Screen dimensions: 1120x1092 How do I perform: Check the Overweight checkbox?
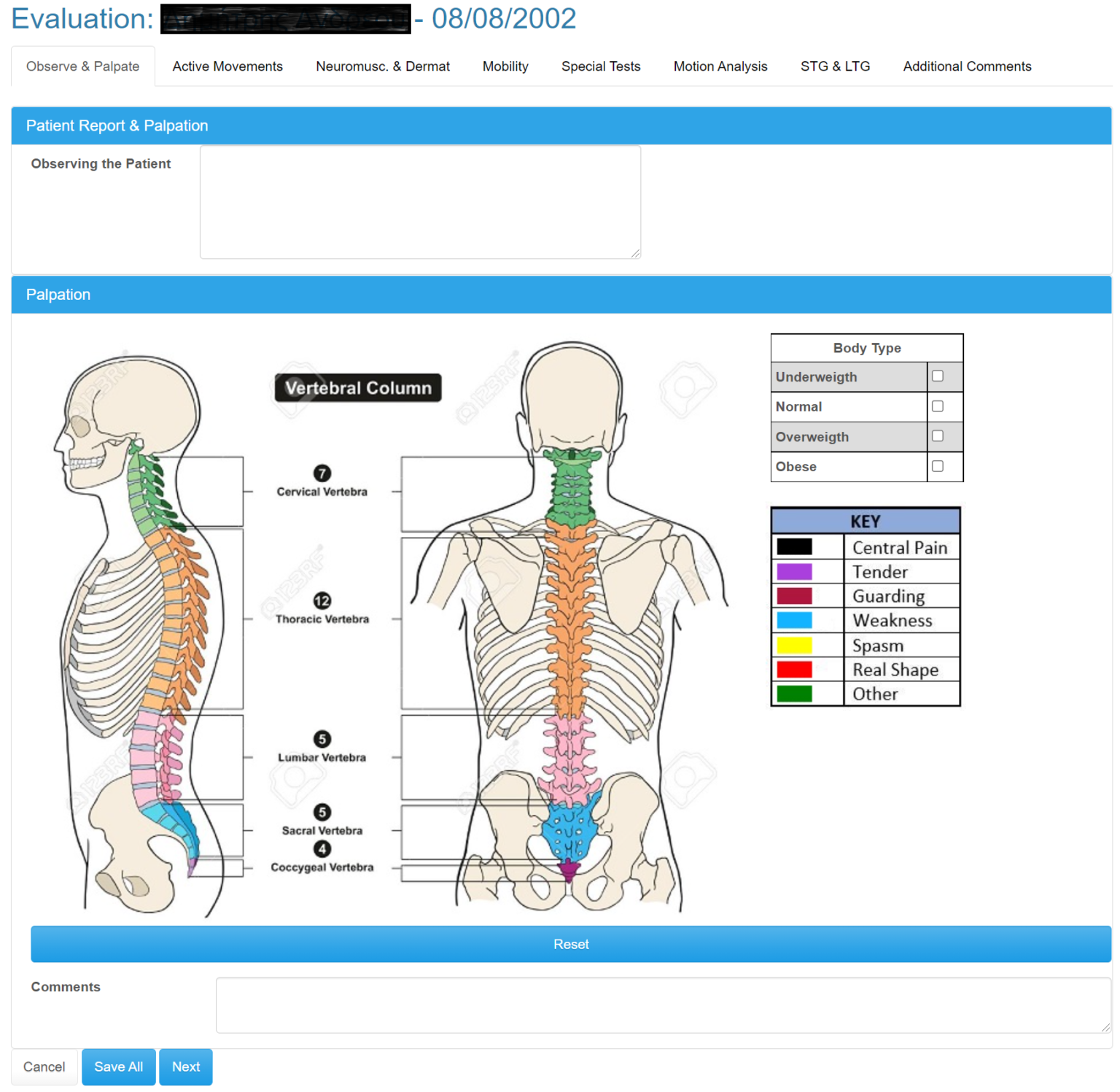coord(937,436)
